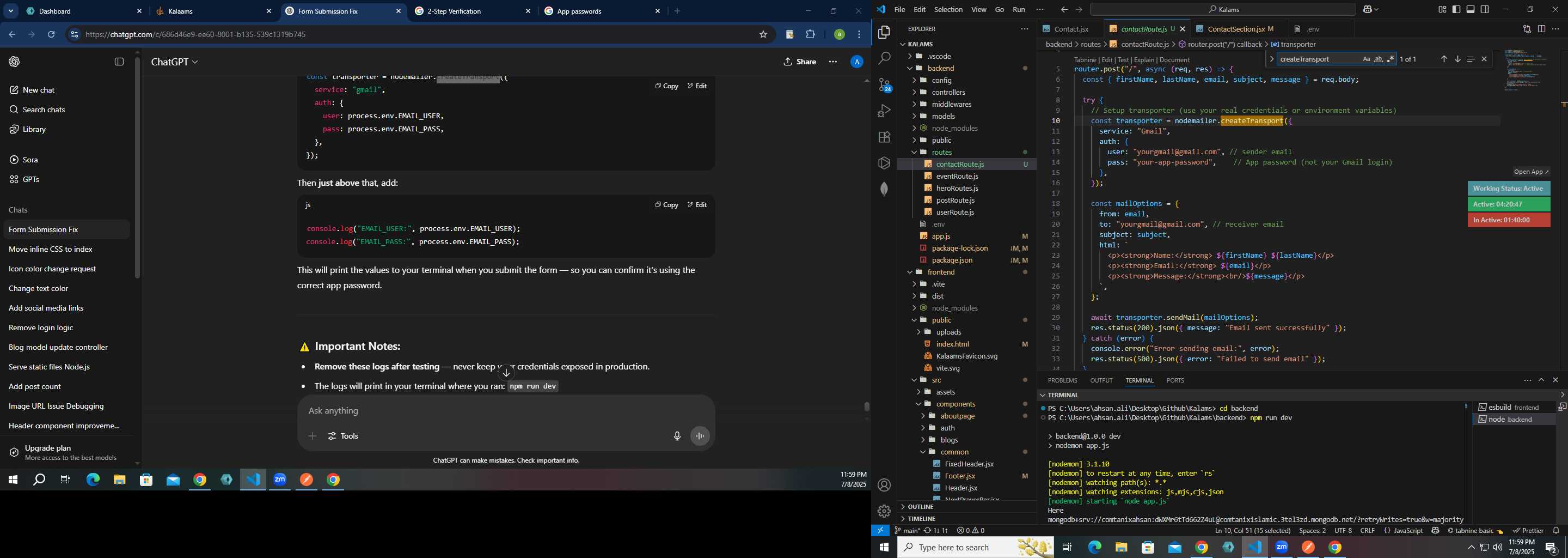Click ChatGPT conversation vertical scrollbar
Screen dimensions: 1568x558
[867, 407]
